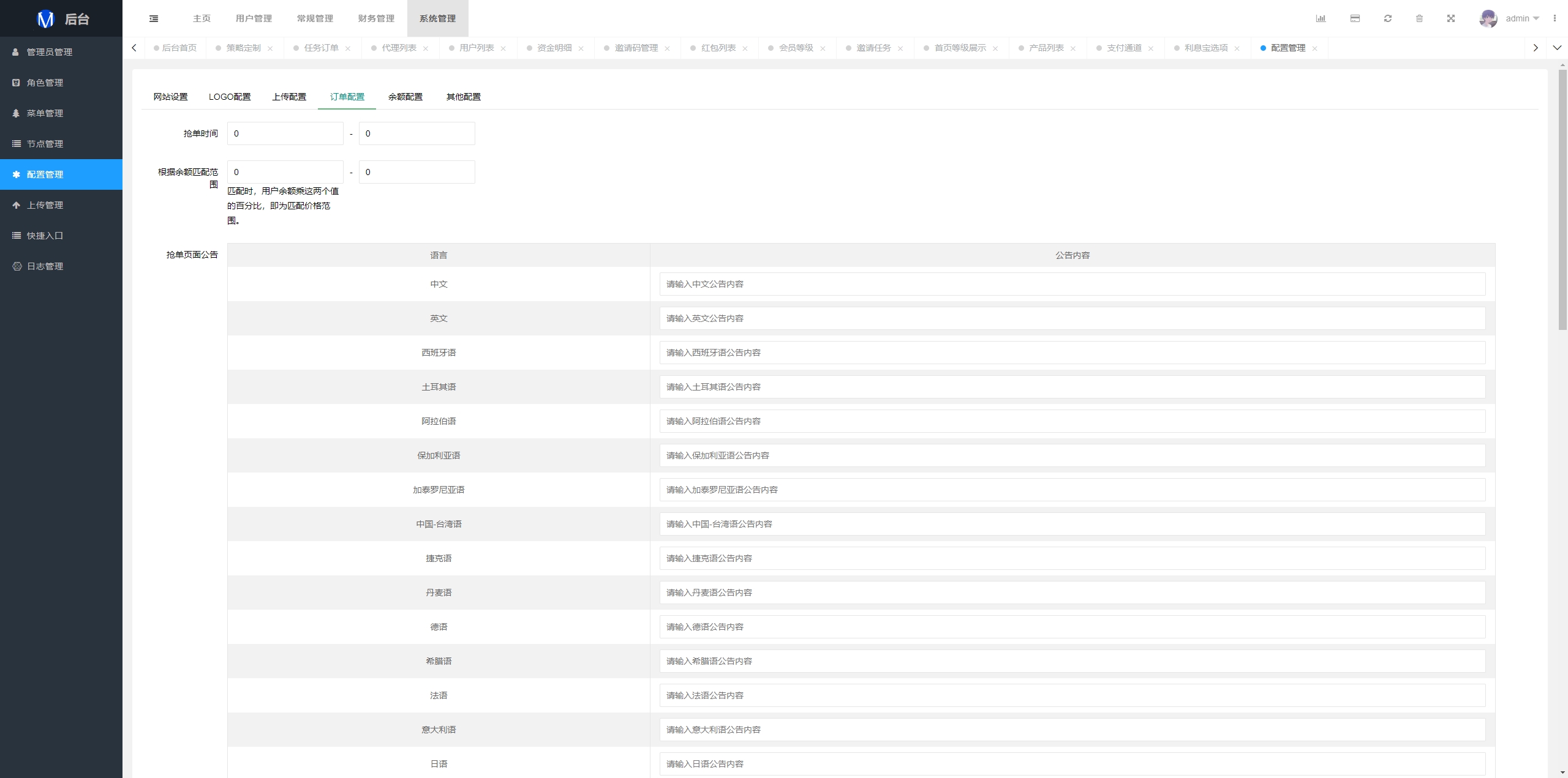Open the tab options dropdown chevron

(x=1557, y=48)
